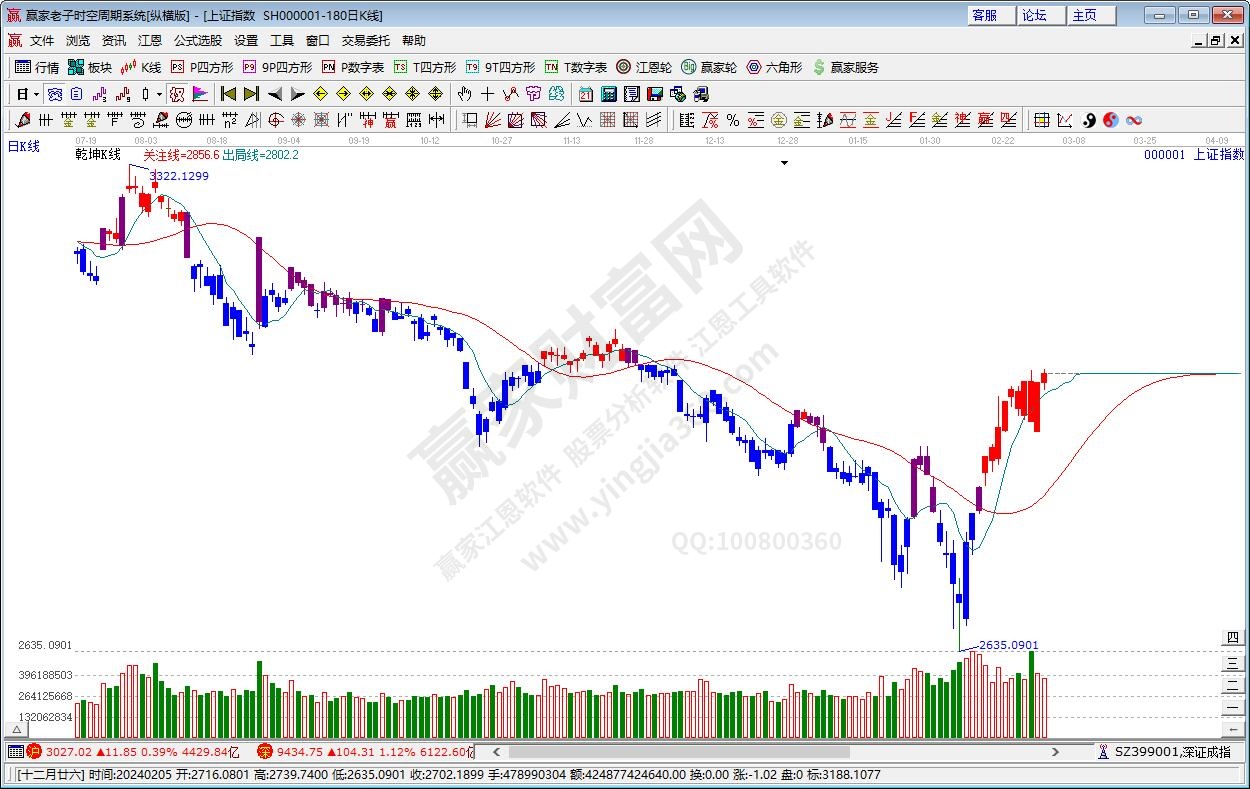Image resolution: width=1250 pixels, height=789 pixels.
Task: Open the 公式选股 menu
Action: [198, 41]
